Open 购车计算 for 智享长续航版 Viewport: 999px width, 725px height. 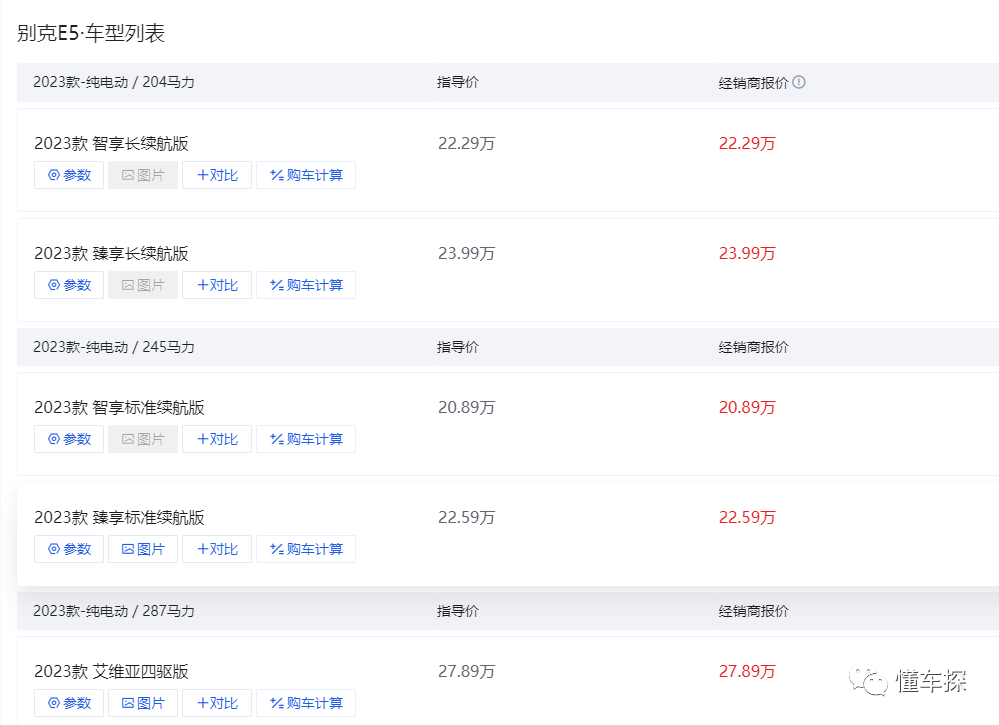306,175
